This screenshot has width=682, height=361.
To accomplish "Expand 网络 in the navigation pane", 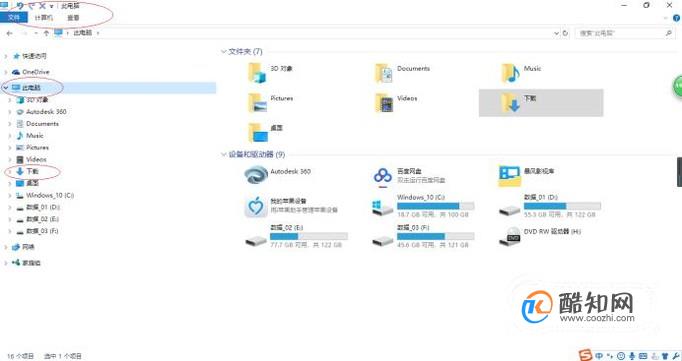I will 6,247.
